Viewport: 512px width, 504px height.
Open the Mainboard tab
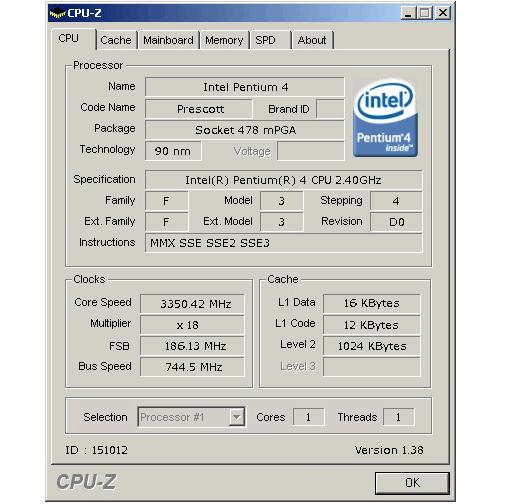pos(168,40)
